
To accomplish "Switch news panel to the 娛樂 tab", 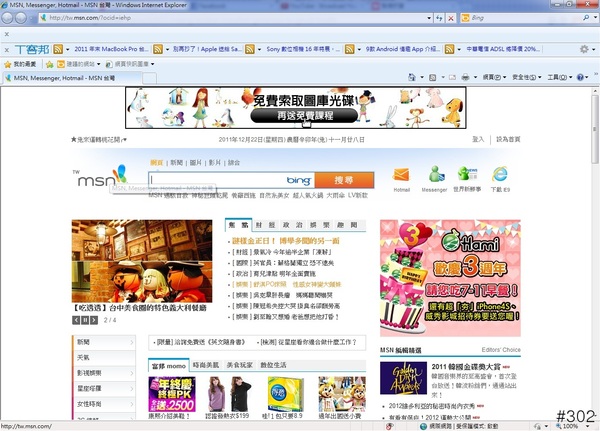I will [320, 225].
